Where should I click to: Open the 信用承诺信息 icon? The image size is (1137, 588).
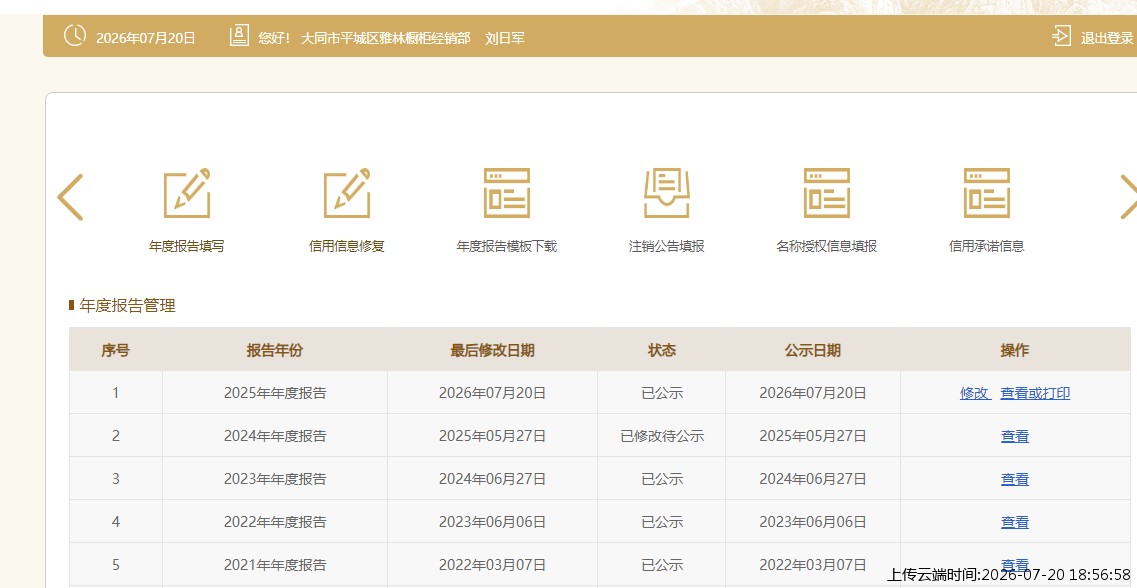986,193
